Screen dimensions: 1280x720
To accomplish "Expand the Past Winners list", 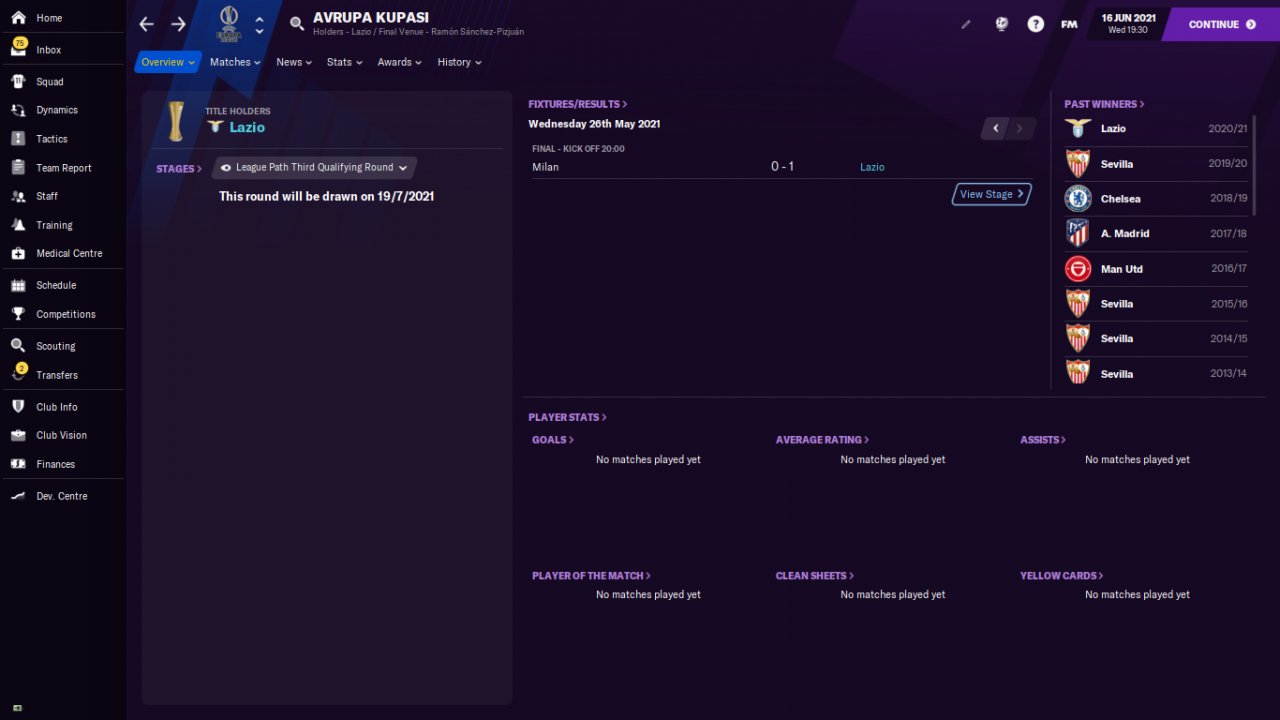I will click(x=1104, y=104).
